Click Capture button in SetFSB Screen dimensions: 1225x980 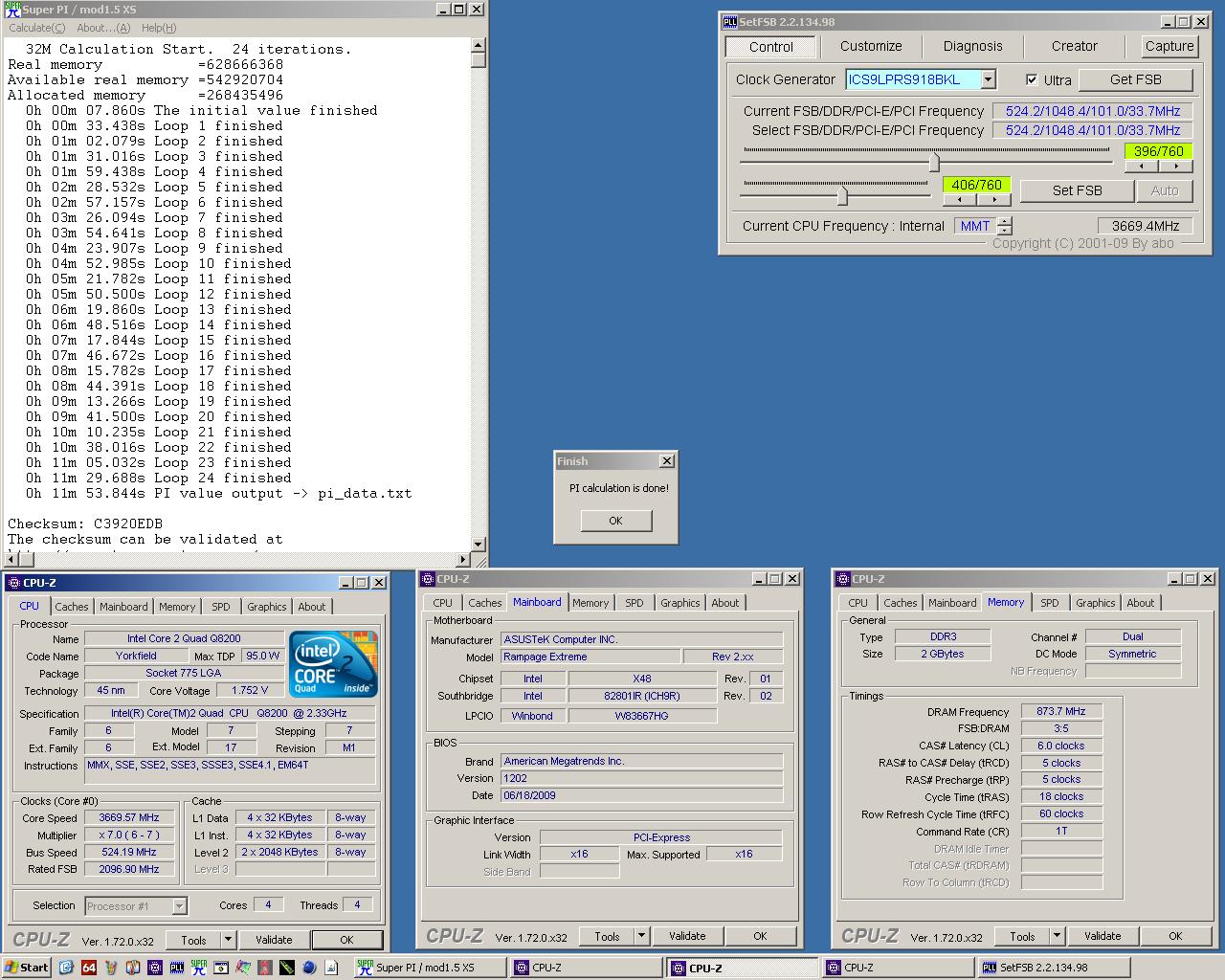[1169, 46]
